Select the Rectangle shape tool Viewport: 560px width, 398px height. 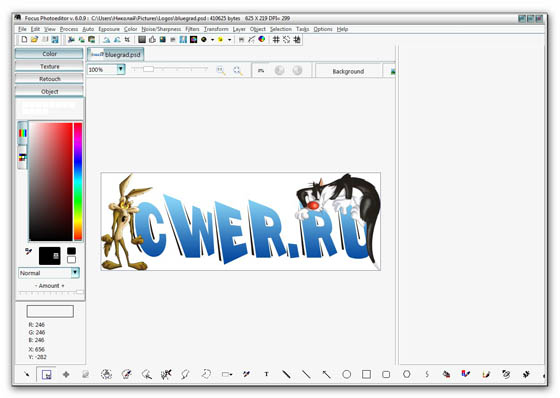[x=366, y=374]
